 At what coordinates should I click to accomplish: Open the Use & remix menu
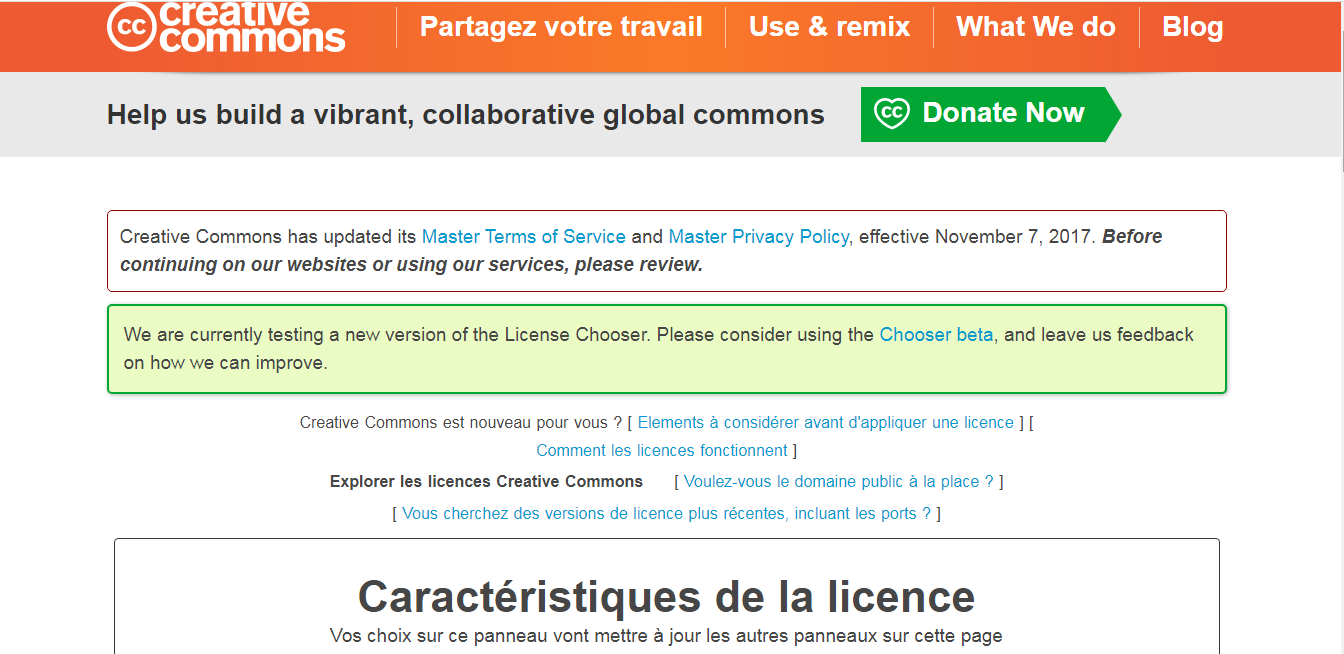(x=829, y=27)
